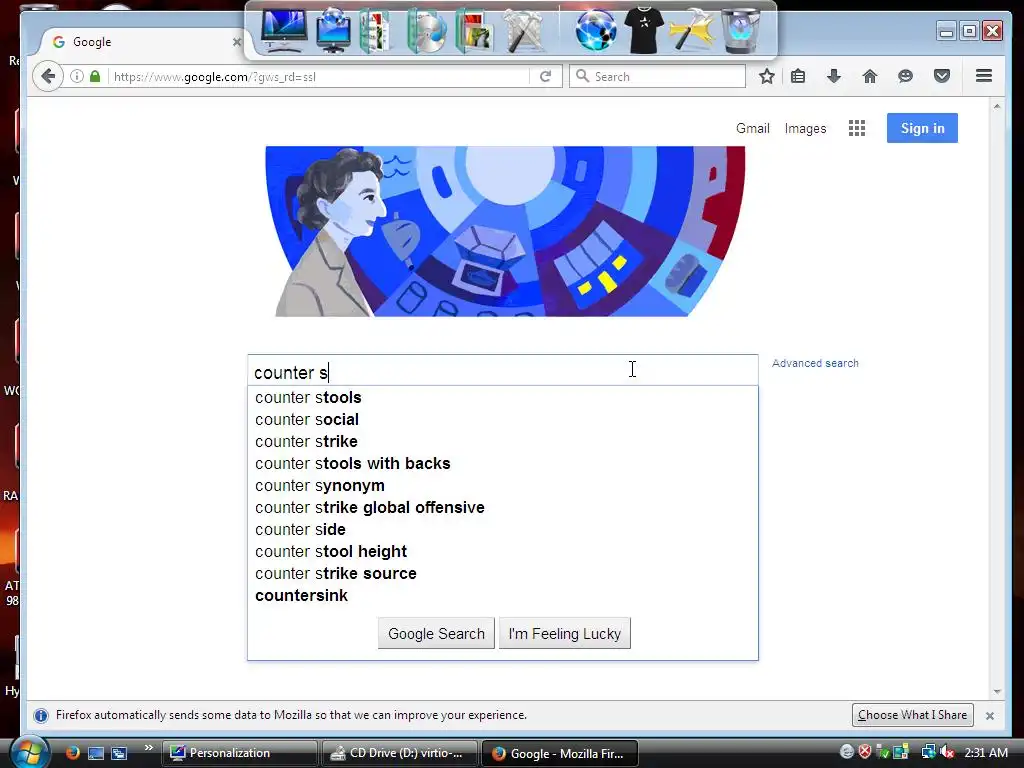Show bookmarks list icon in toolbar
Image resolution: width=1024 pixels, height=768 pixels.
point(798,76)
